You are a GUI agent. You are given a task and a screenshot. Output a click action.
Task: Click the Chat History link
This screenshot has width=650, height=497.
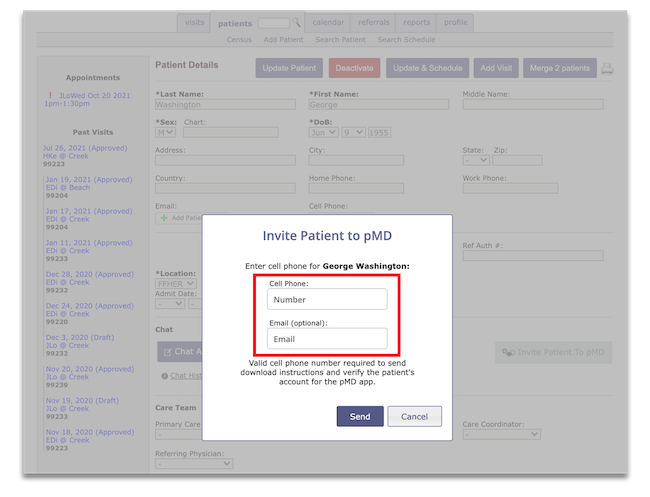coord(186,376)
